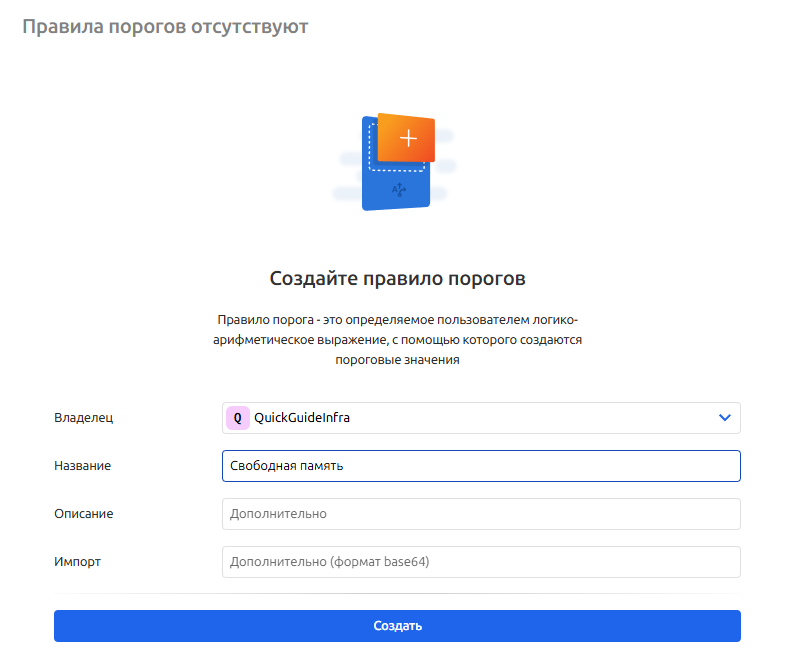Click the white dashed outline in the illustration
This screenshot has width=798, height=660.
point(372,150)
